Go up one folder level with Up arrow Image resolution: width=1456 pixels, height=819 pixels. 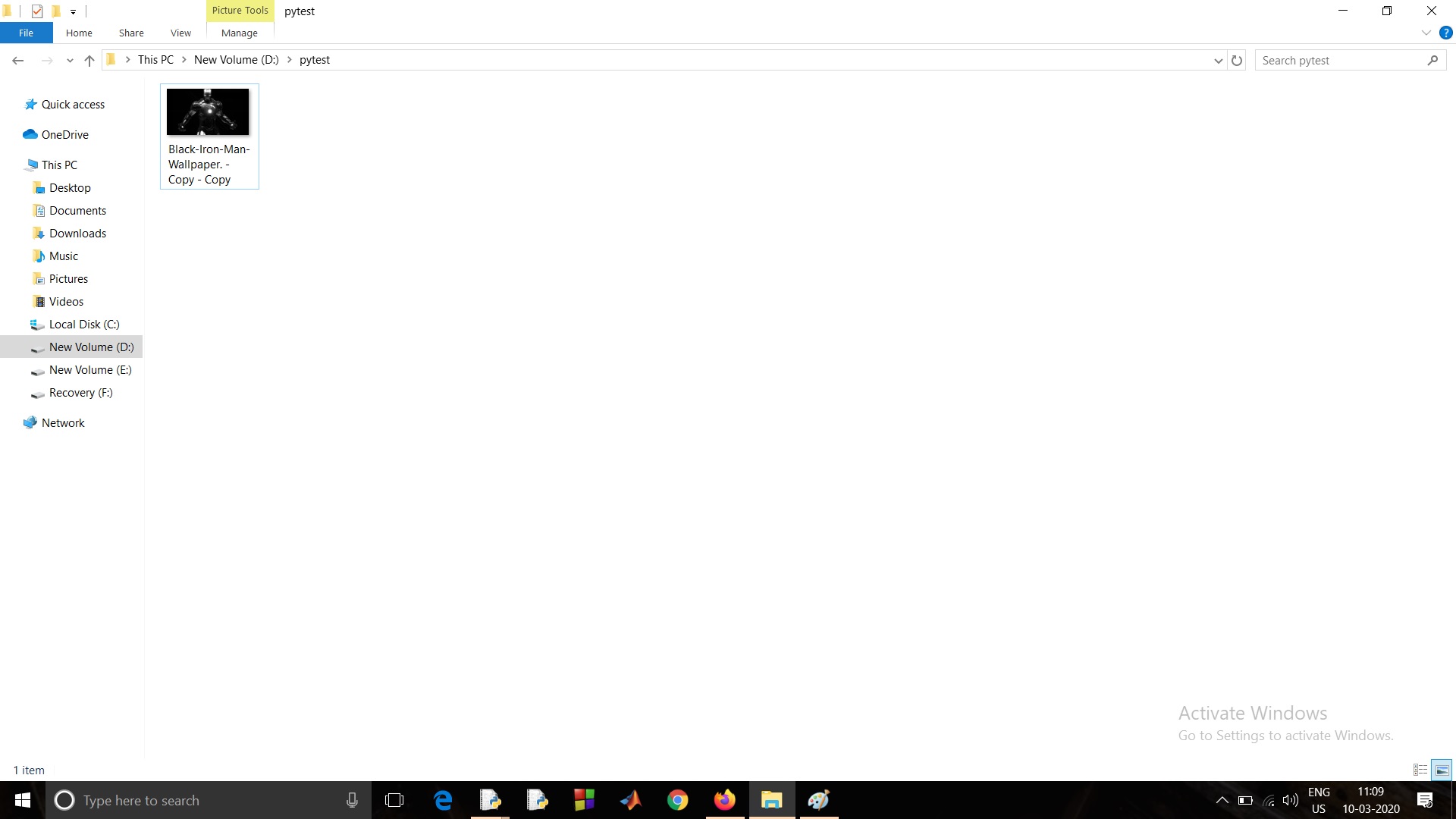89,60
